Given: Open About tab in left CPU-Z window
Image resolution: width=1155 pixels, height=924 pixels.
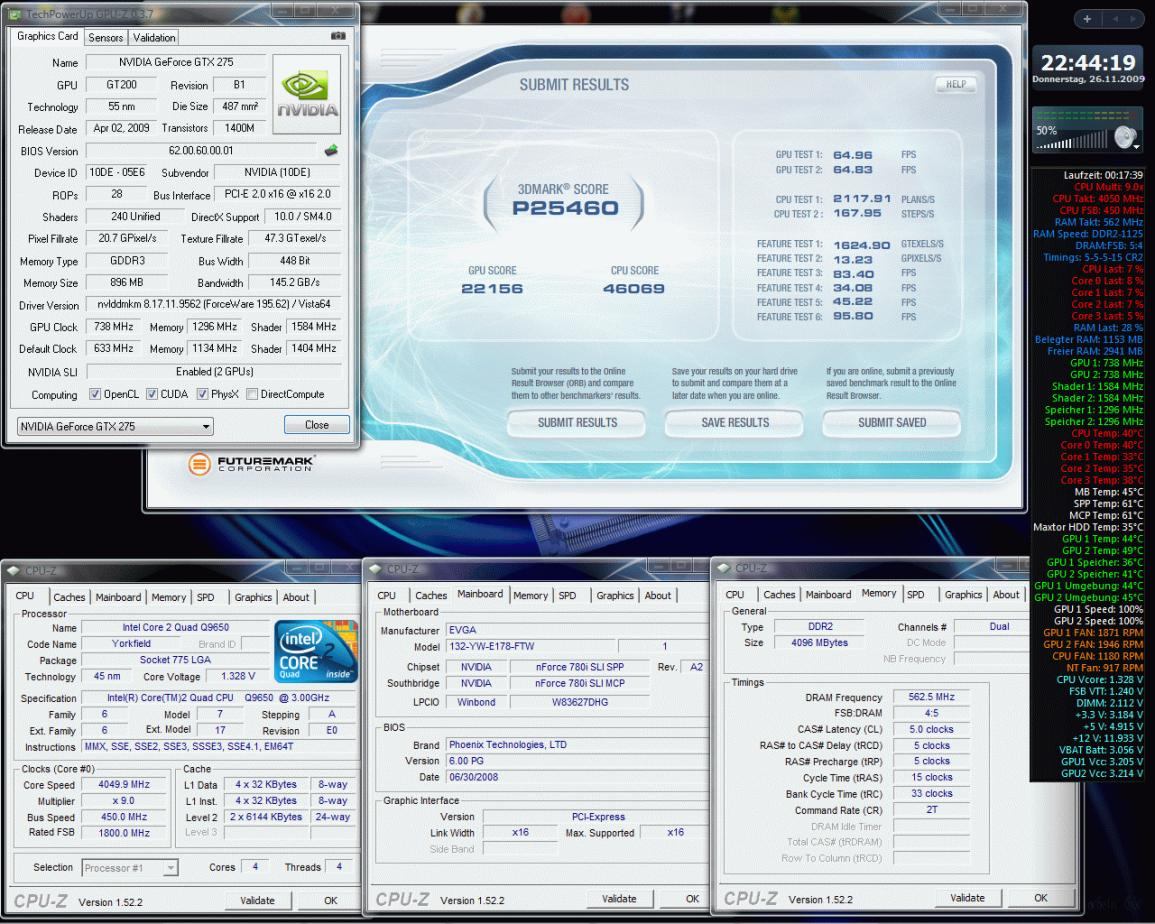Looking at the screenshot, I should click(x=296, y=597).
